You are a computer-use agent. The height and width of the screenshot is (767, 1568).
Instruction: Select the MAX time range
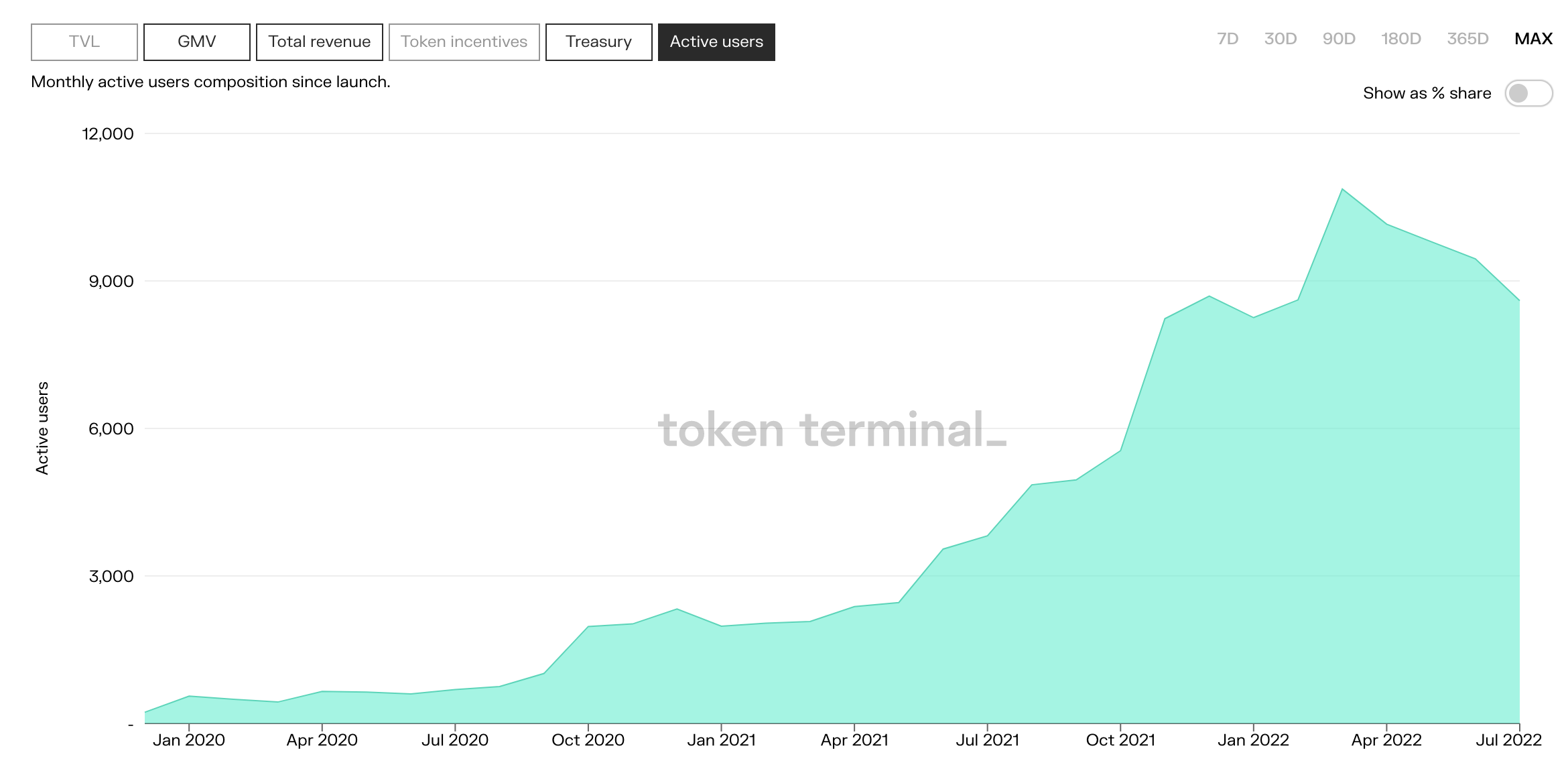[1533, 39]
